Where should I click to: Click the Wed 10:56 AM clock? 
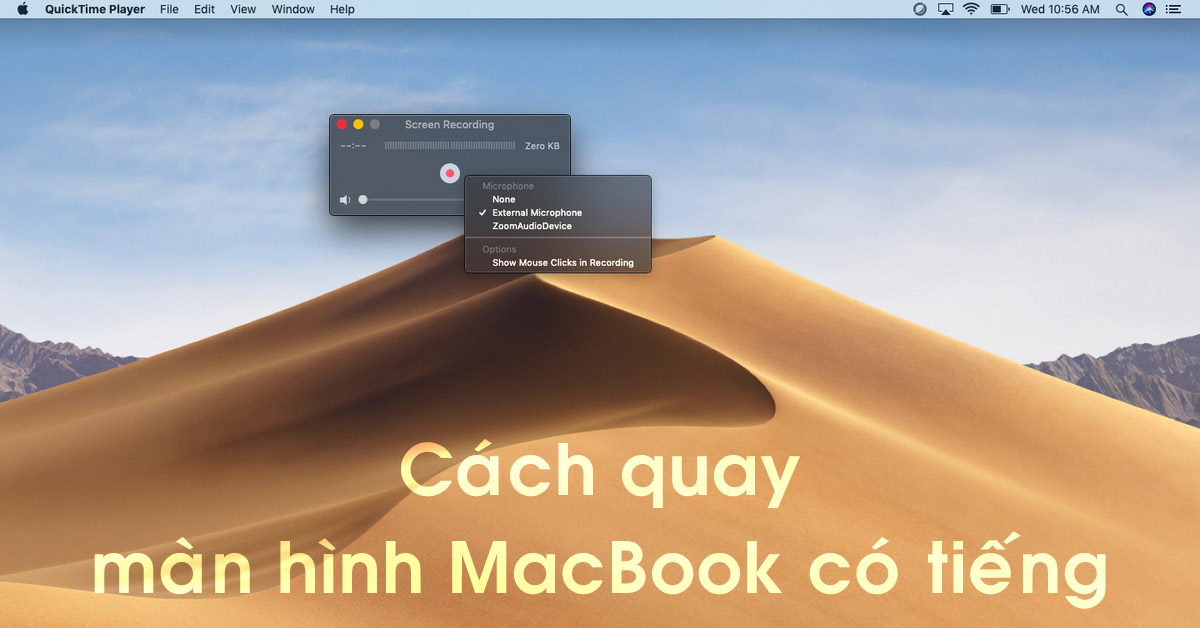(1060, 9)
